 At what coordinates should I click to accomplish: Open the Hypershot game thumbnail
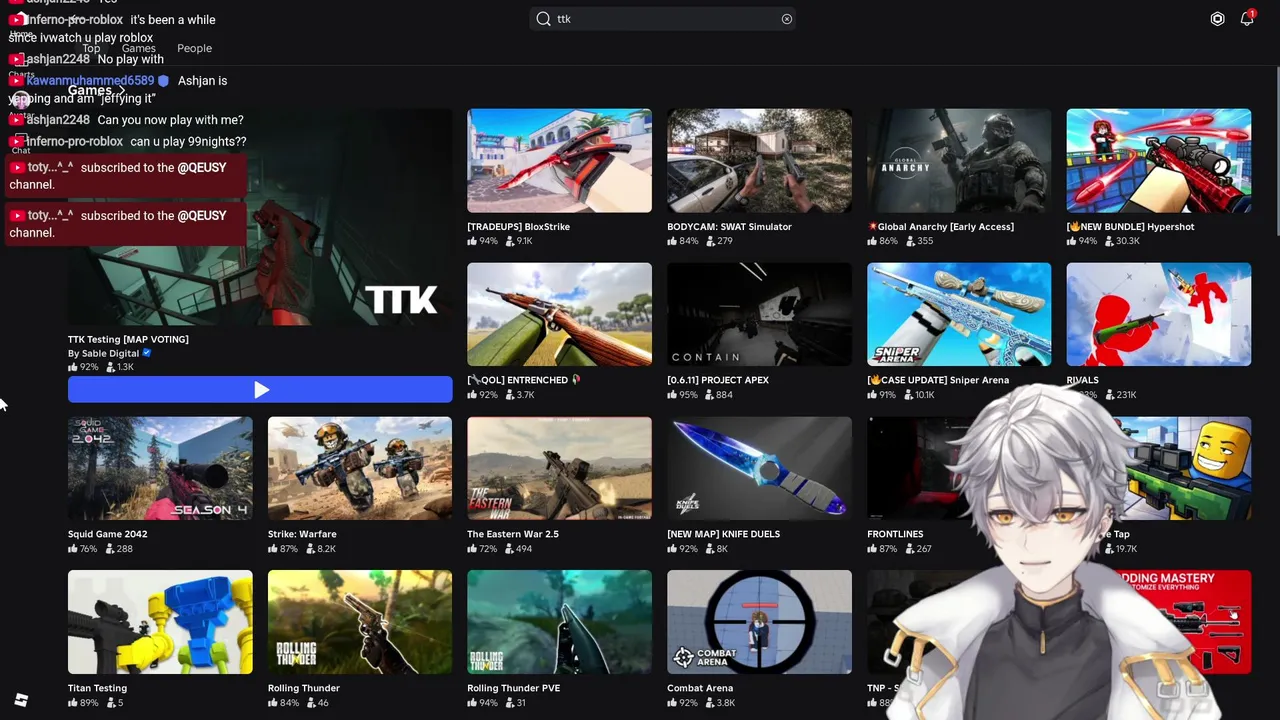(x=1158, y=161)
